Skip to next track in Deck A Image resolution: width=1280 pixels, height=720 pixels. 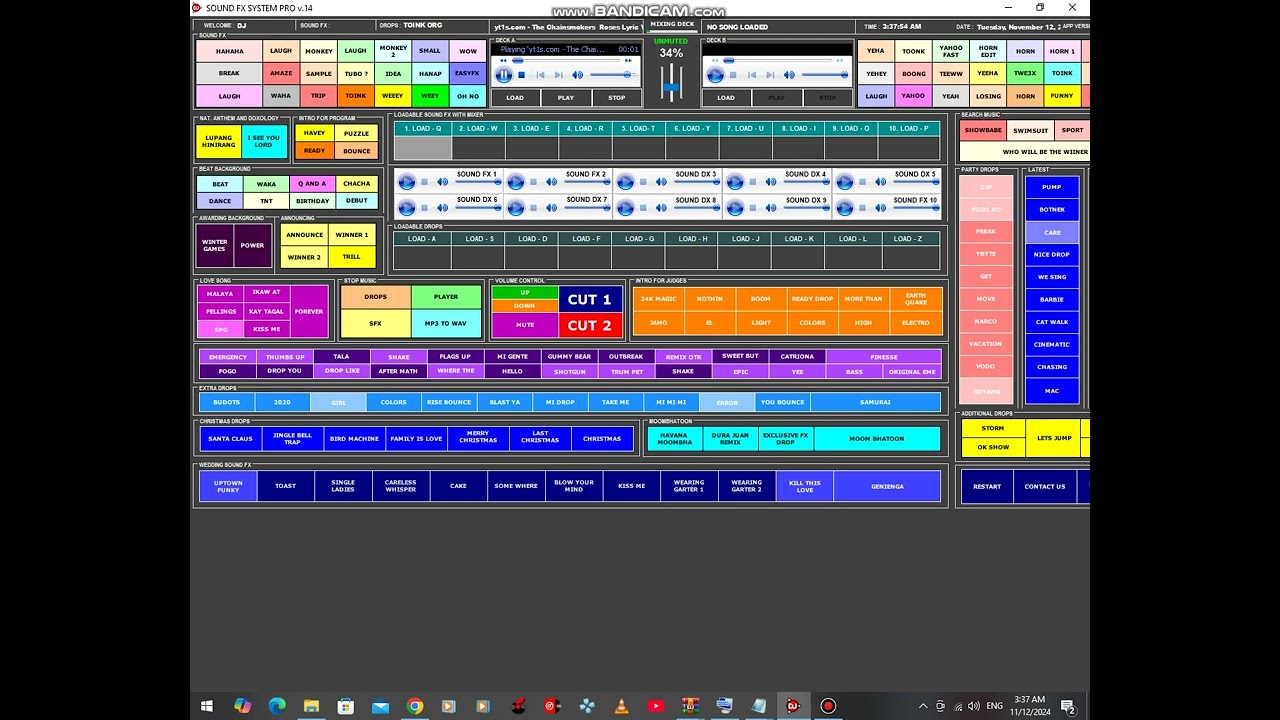point(559,75)
